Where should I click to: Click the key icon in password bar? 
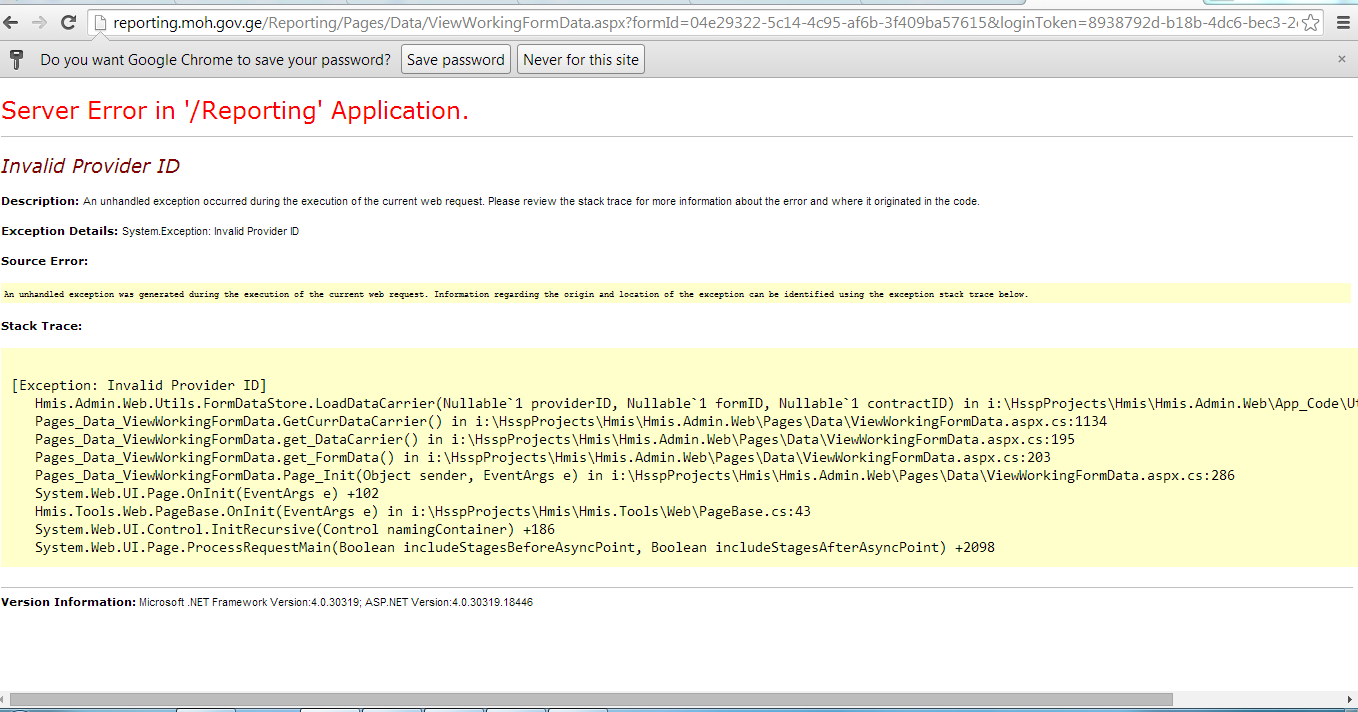pyautogui.click(x=16, y=59)
